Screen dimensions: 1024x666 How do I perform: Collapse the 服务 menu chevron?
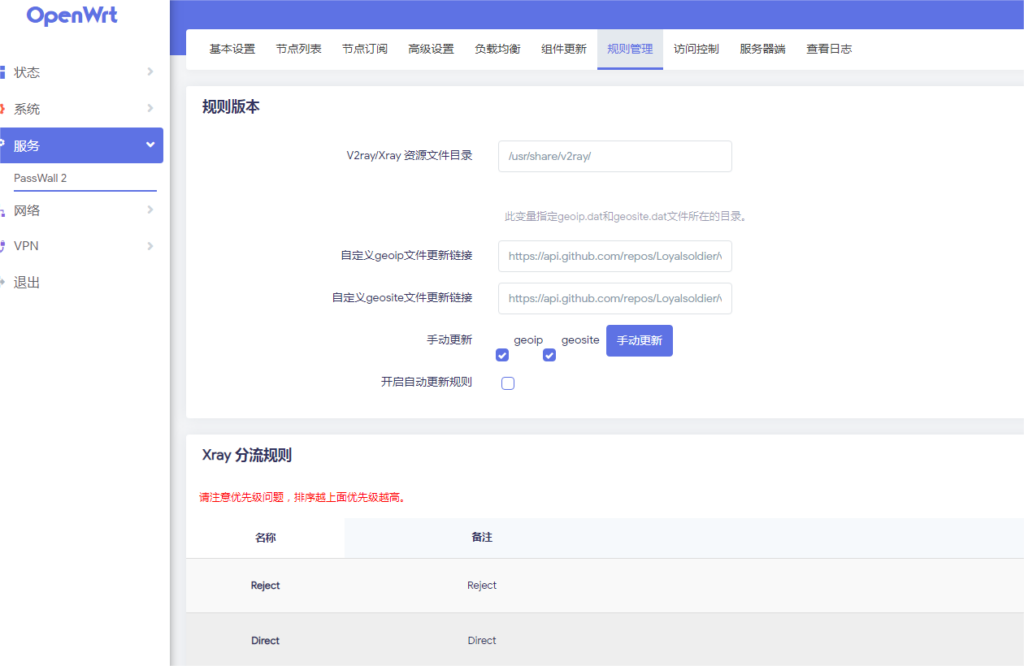[x=150, y=145]
